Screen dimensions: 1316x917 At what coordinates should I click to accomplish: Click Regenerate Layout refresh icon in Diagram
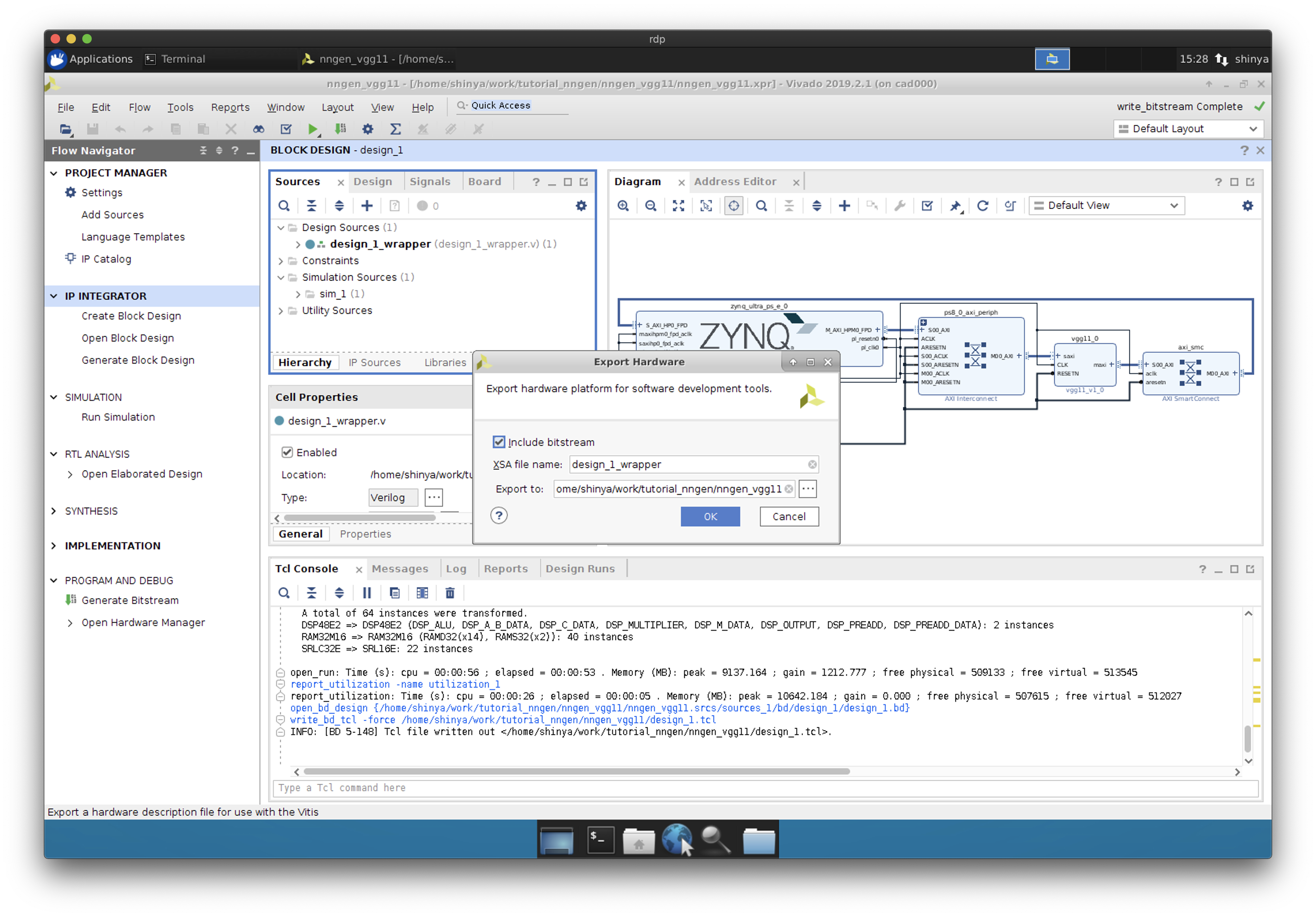pyautogui.click(x=982, y=206)
